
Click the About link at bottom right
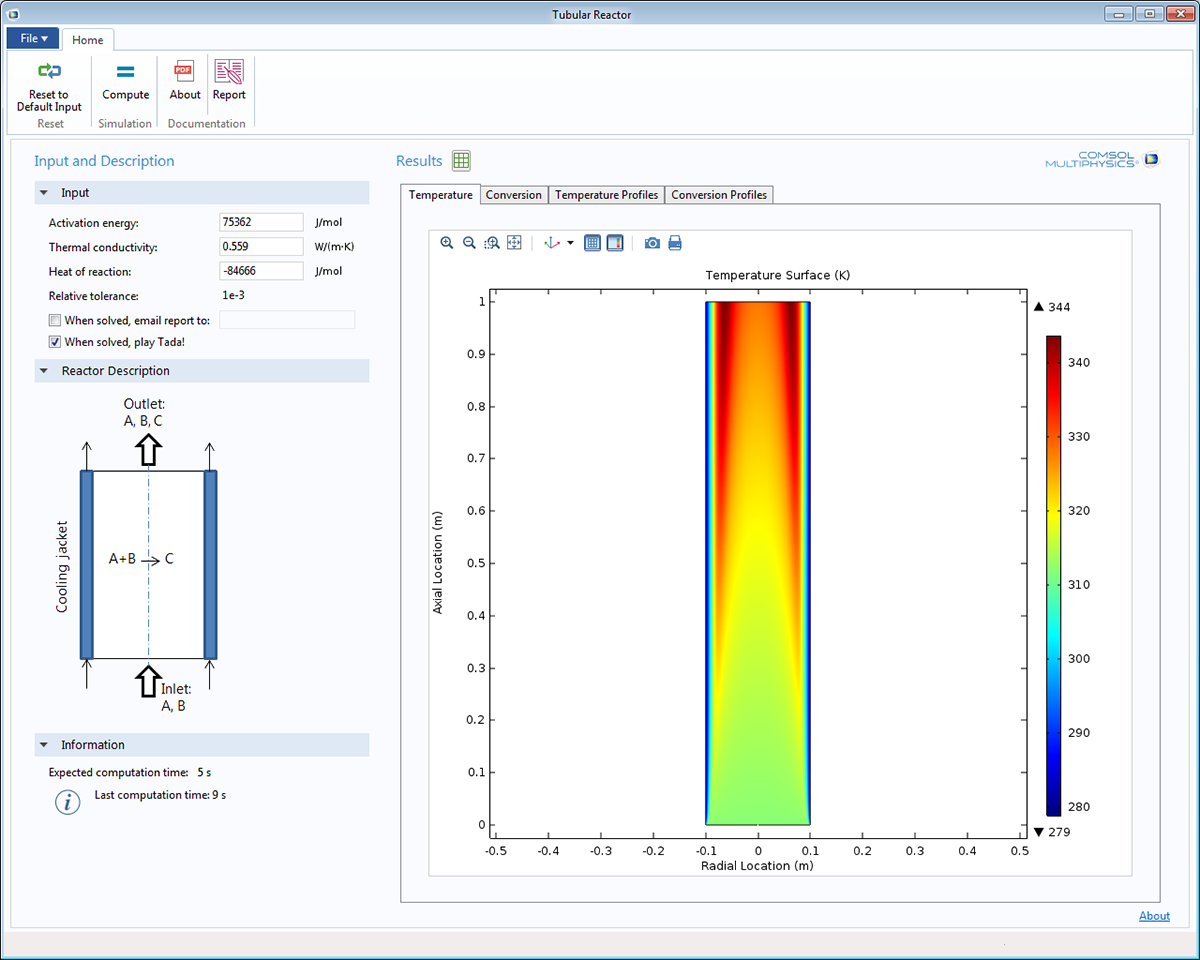(1154, 916)
